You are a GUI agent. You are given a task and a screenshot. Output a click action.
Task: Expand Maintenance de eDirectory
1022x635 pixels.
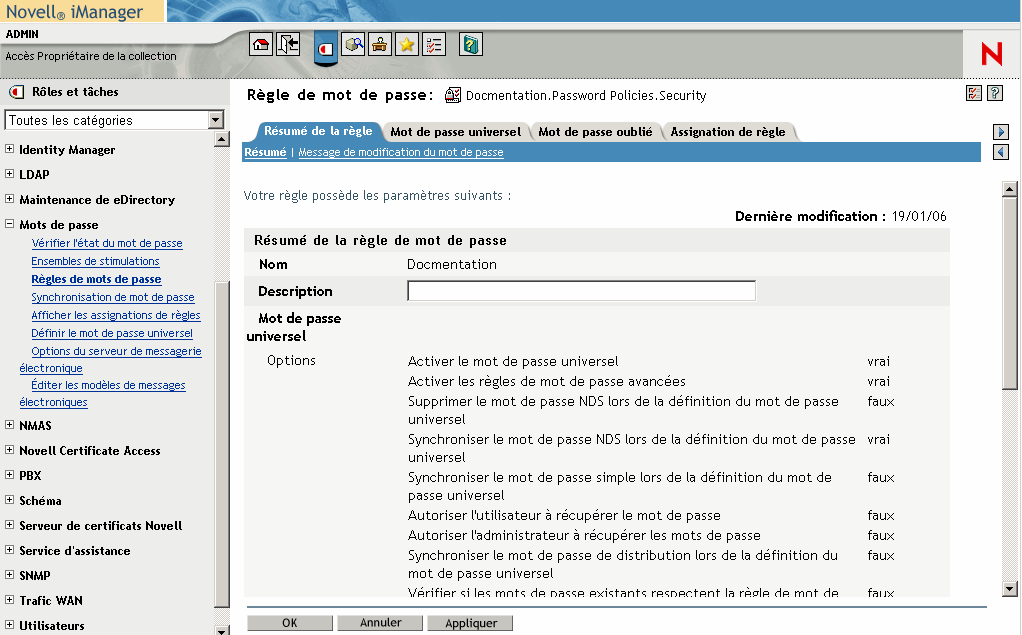pos(9,199)
